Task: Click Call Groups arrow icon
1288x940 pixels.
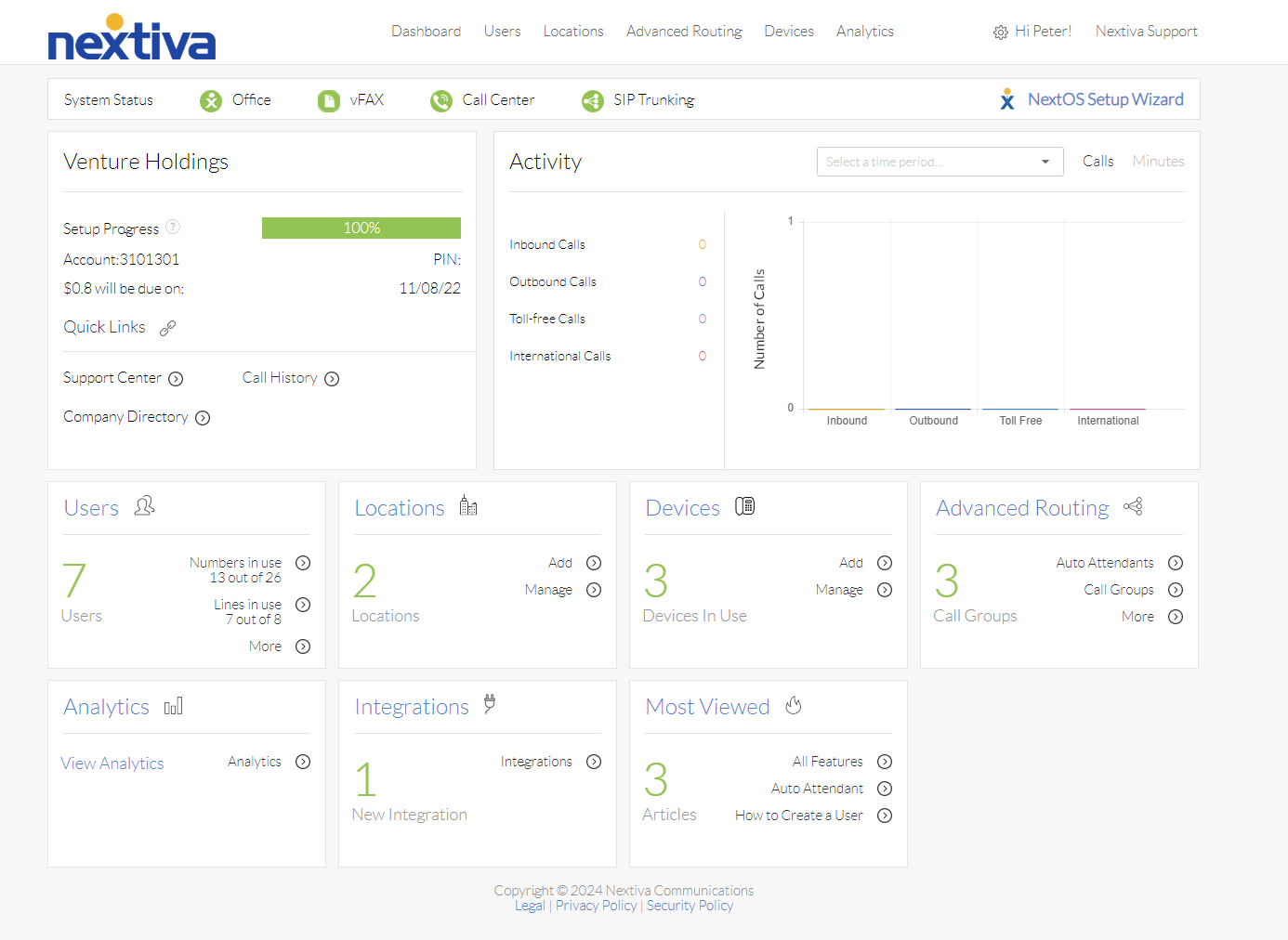Action: pyautogui.click(x=1176, y=590)
